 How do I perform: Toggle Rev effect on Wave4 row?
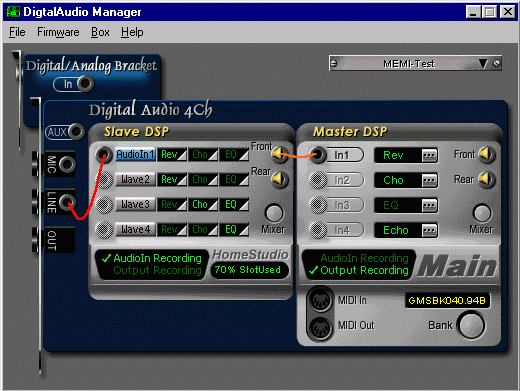point(172,229)
